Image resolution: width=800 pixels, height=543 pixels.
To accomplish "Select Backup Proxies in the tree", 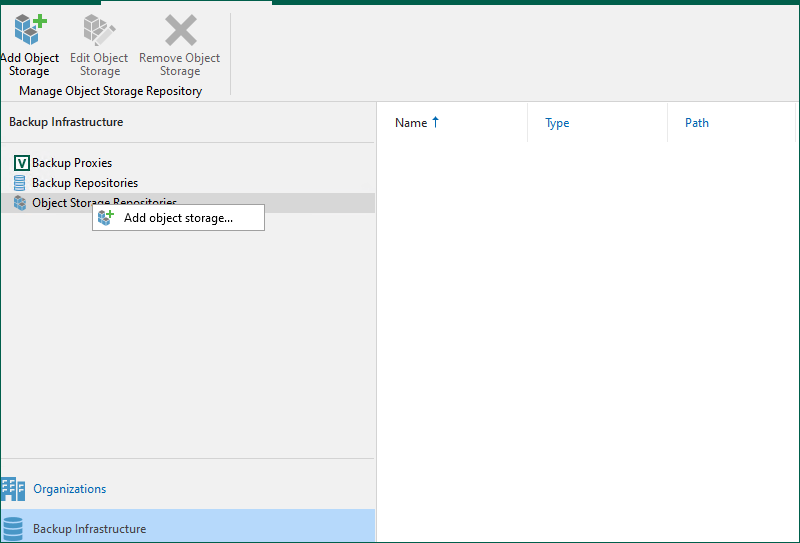I will [72, 163].
